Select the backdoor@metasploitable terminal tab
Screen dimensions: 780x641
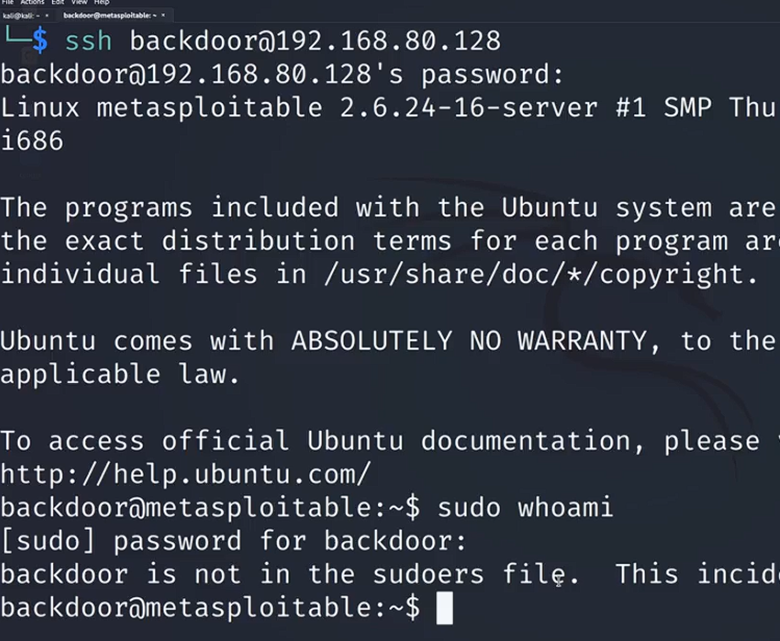107,16
